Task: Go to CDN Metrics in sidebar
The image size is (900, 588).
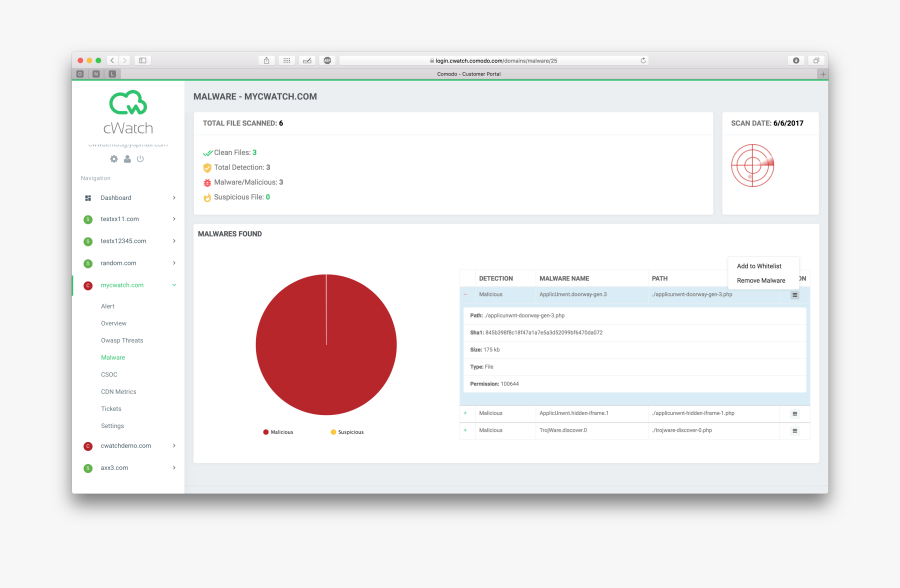Action: [119, 392]
